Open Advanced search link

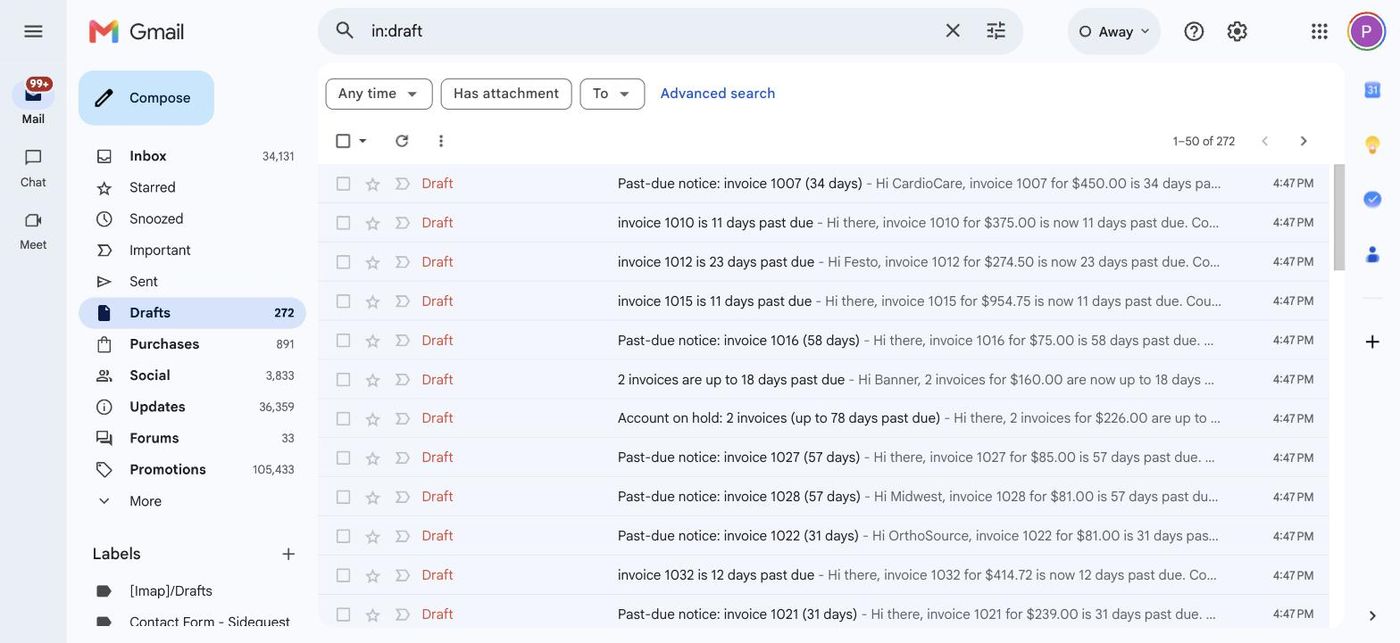click(x=718, y=94)
